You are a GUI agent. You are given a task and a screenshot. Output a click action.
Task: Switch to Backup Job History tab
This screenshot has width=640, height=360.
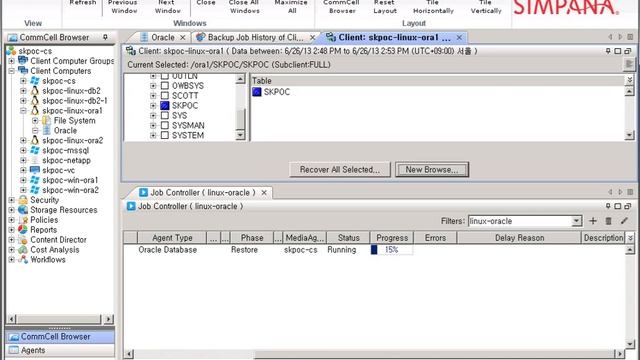click(x=256, y=38)
